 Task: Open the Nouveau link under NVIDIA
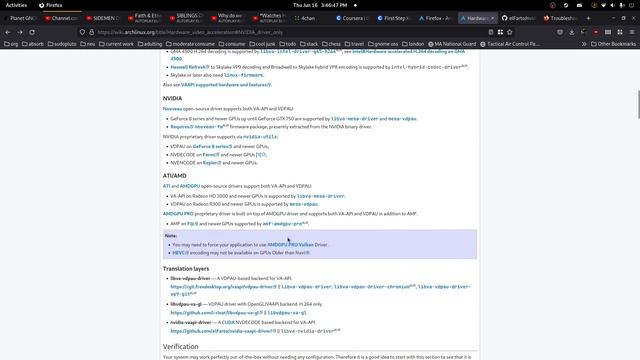[x=172, y=109]
